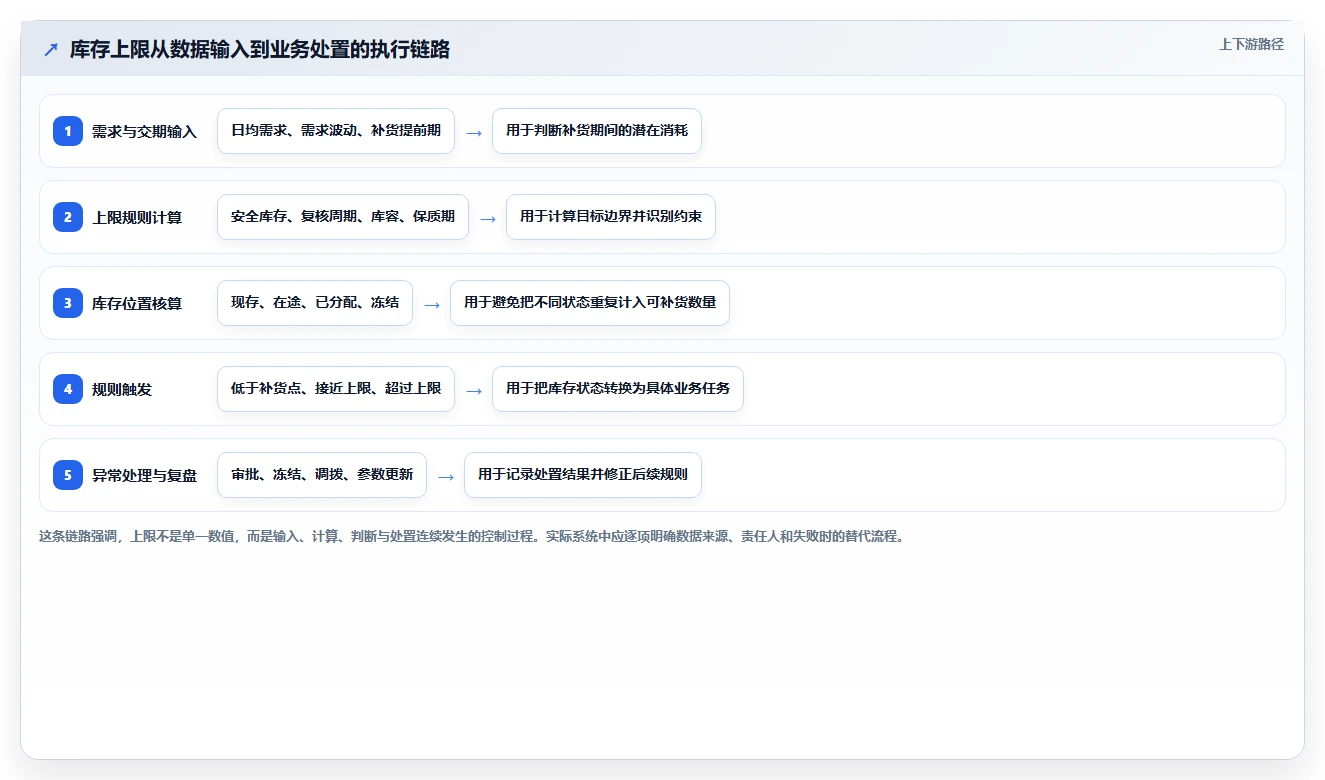The width and height of the screenshot is (1325, 780).
Task: Click the arrow in the 异常处理与复盘 row
Action: click(446, 476)
